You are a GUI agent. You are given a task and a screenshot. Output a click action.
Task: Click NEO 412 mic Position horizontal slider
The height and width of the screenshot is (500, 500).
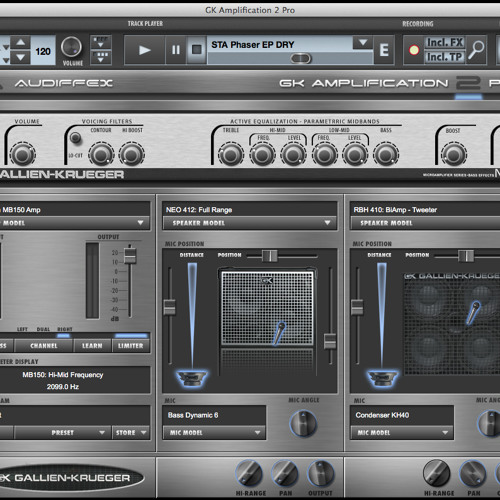click(269, 256)
